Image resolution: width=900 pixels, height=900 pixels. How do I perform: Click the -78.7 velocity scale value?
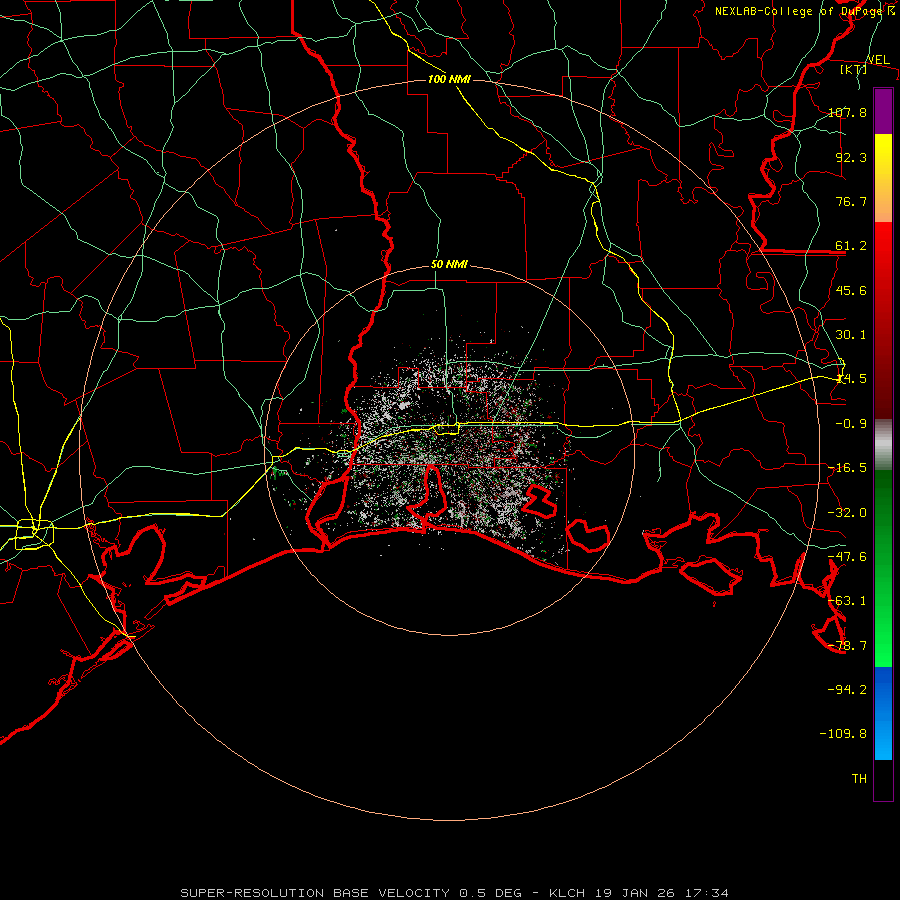[x=848, y=646]
